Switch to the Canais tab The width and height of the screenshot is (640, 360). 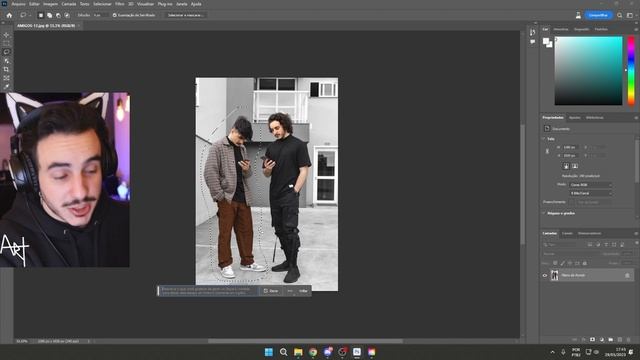coord(567,233)
